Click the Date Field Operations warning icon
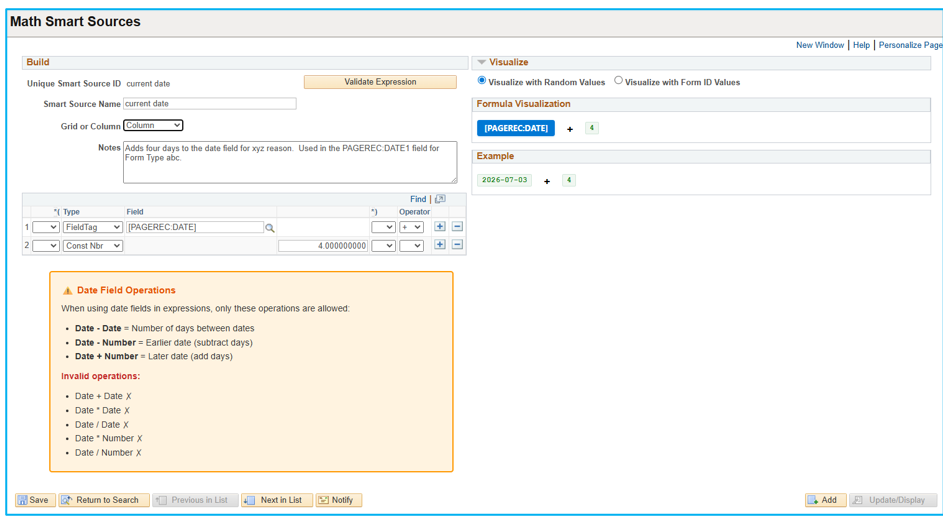This screenshot has height=521, width=943. click(x=67, y=291)
